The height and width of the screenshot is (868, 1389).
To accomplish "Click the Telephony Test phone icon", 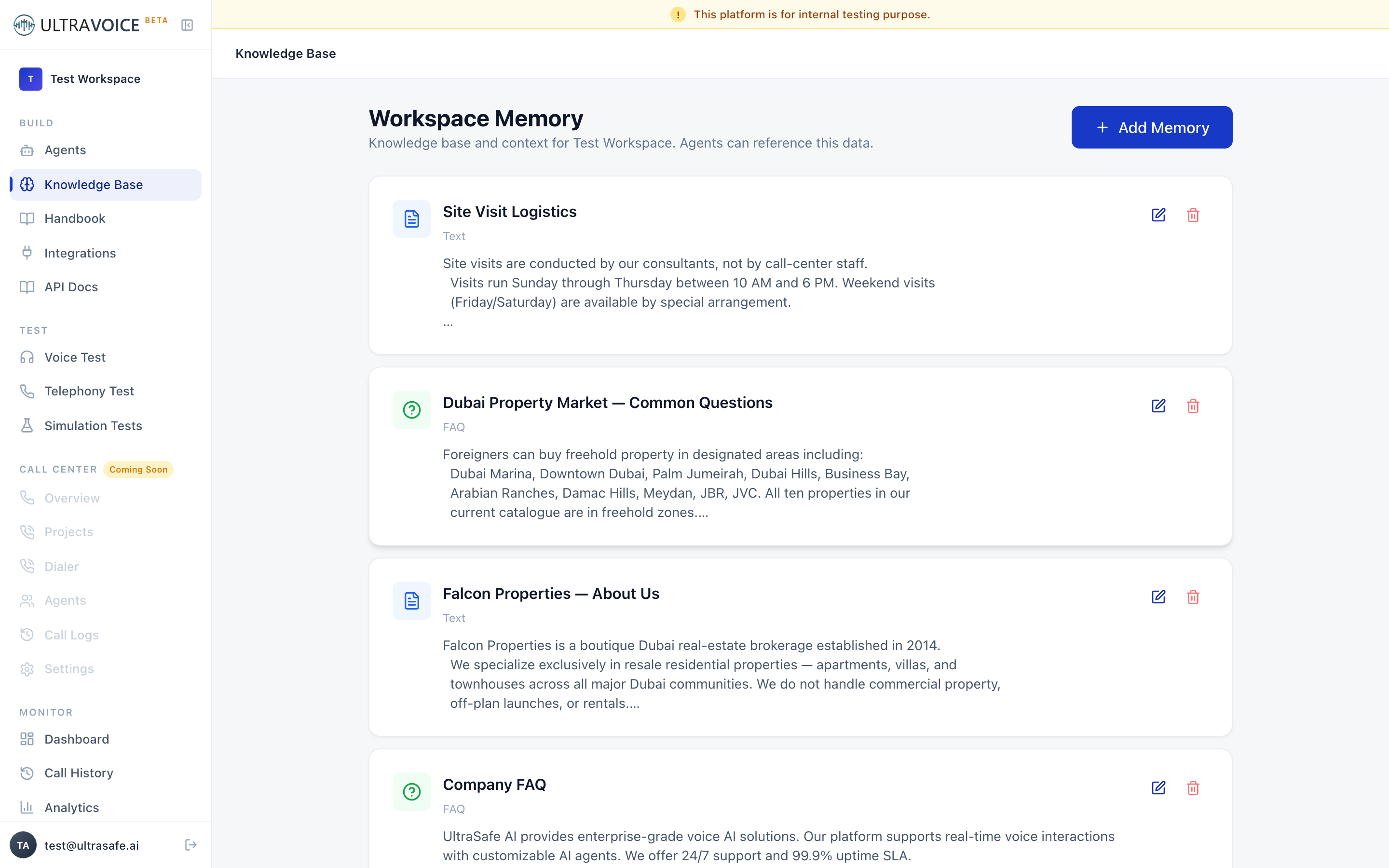I will click(27, 392).
